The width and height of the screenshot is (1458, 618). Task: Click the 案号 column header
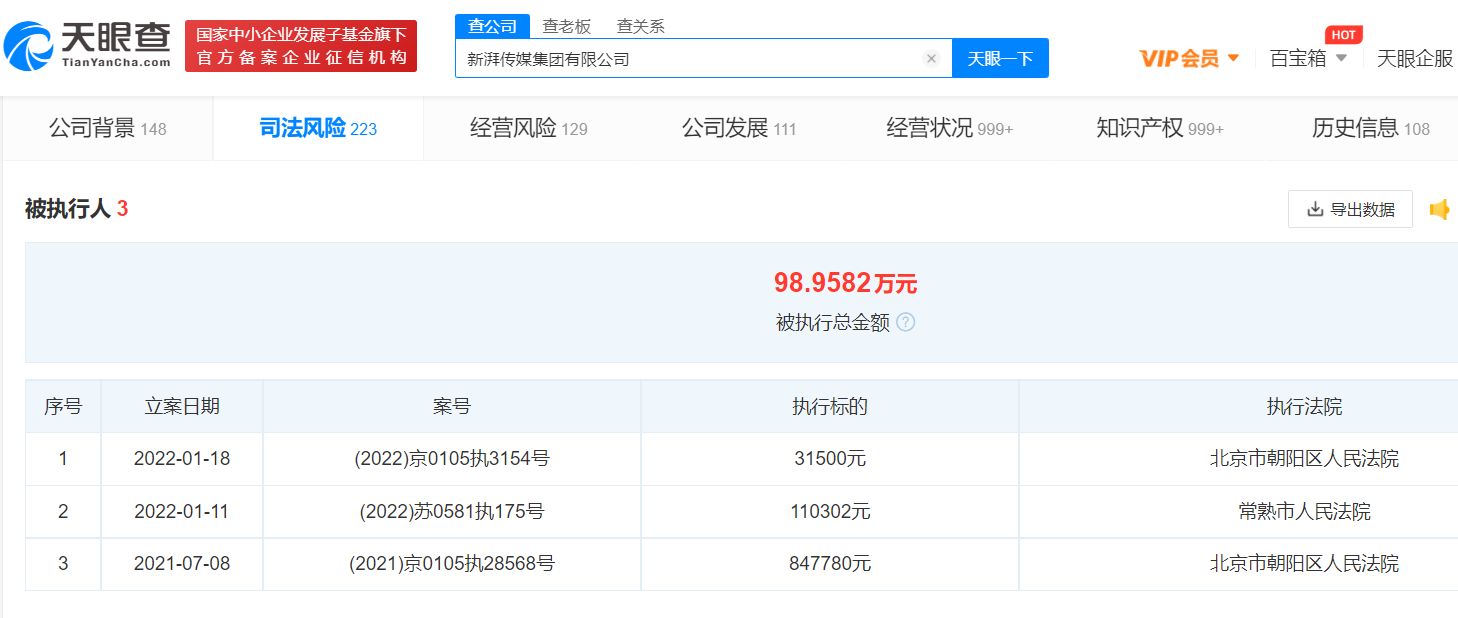pos(452,406)
